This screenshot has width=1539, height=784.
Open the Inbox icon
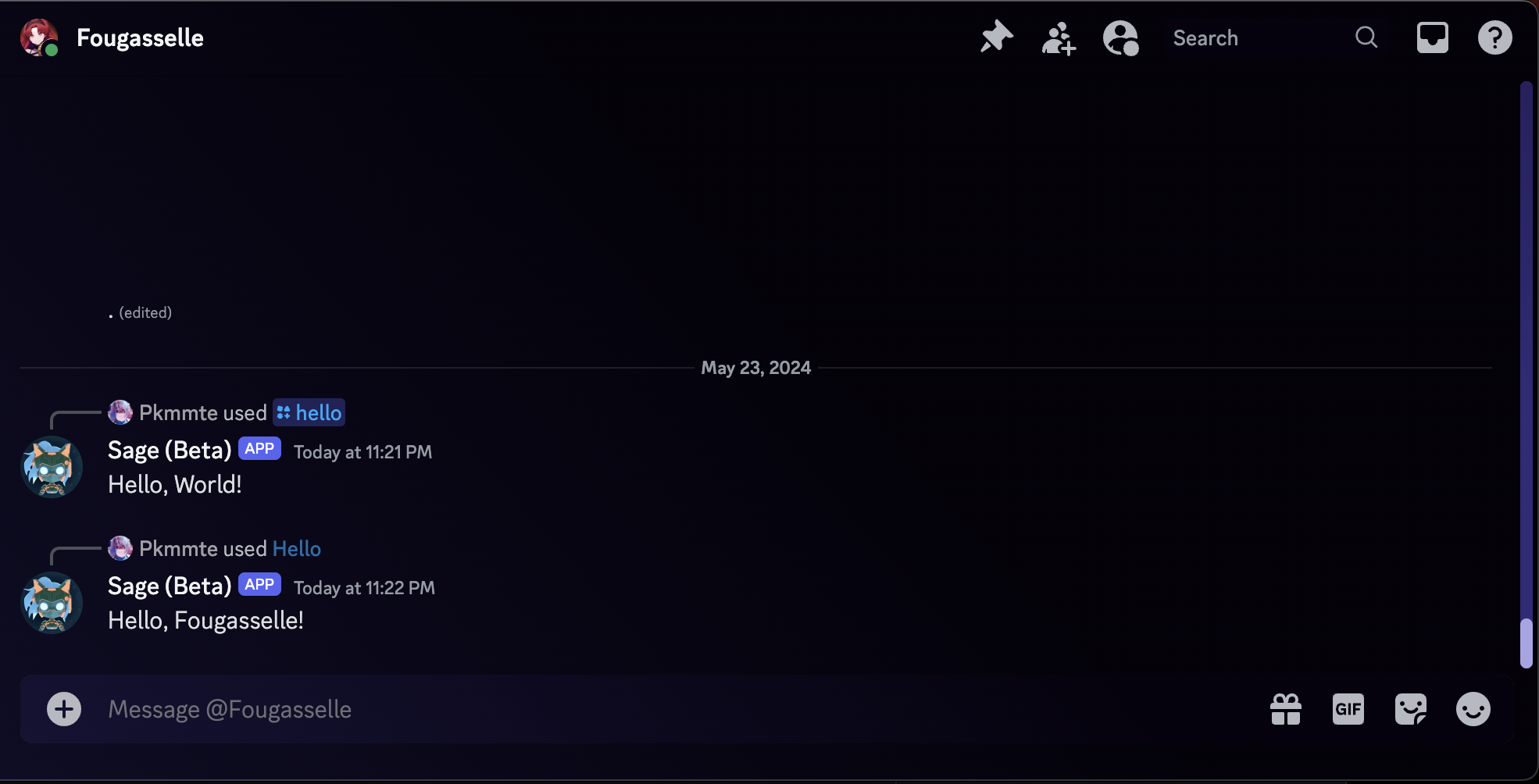coord(1433,37)
